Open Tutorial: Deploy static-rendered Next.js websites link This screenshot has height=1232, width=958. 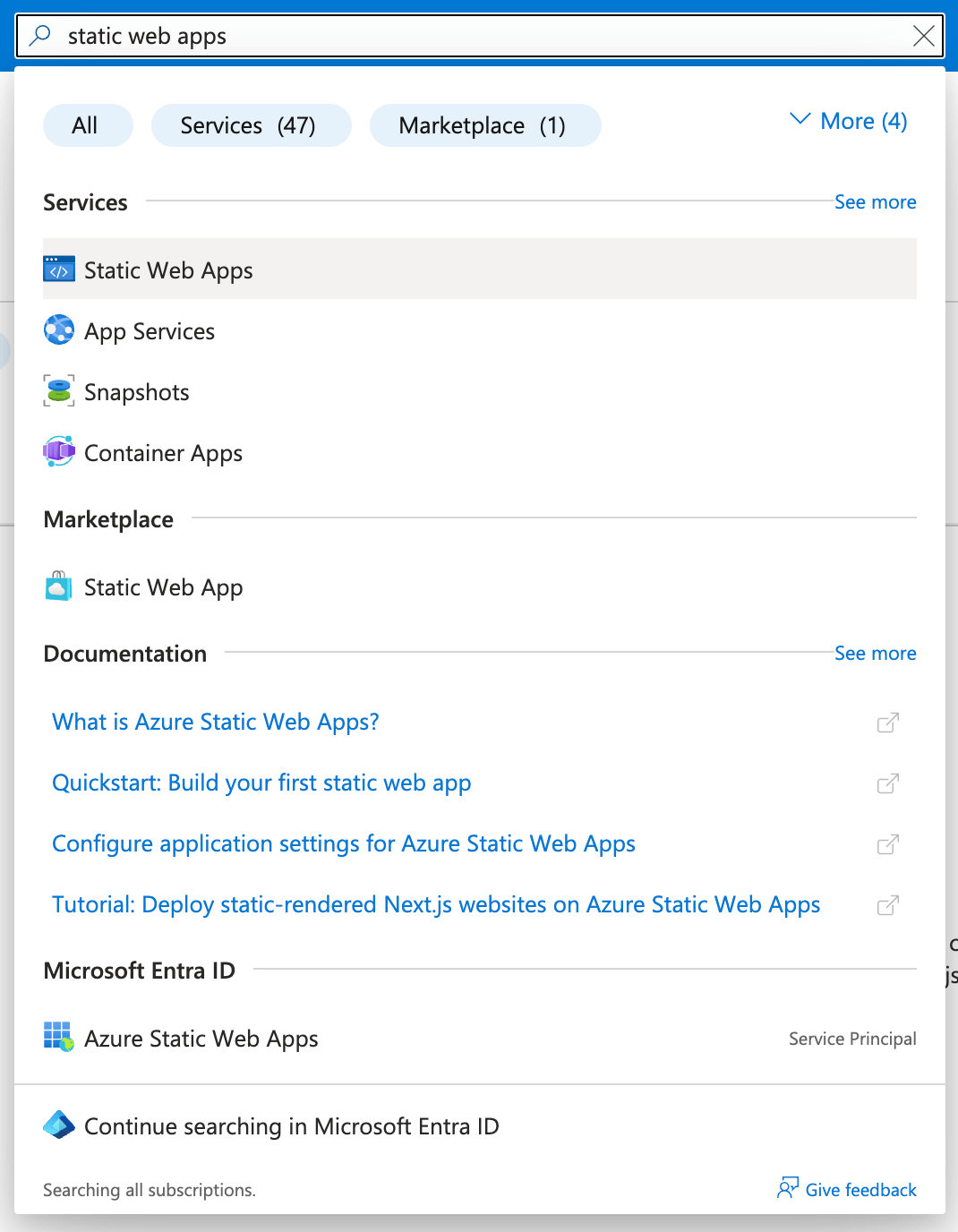point(436,904)
